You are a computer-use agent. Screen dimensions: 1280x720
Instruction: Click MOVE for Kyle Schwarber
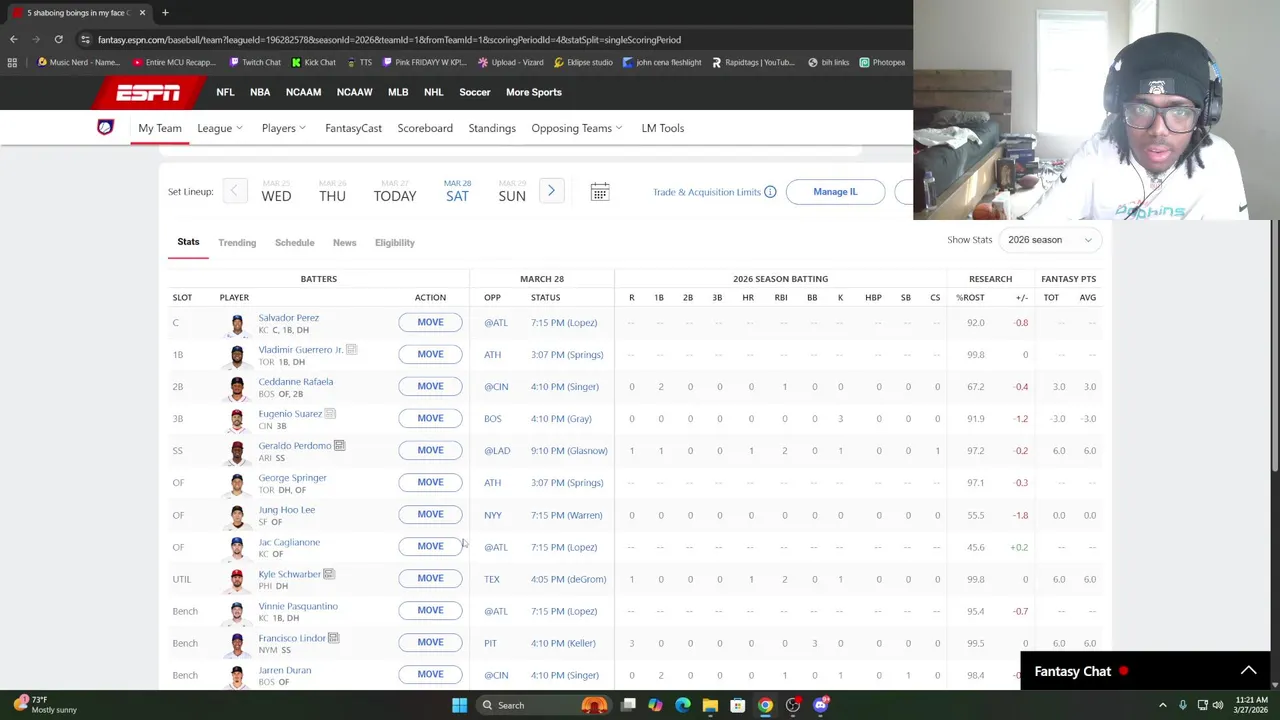[x=430, y=578]
